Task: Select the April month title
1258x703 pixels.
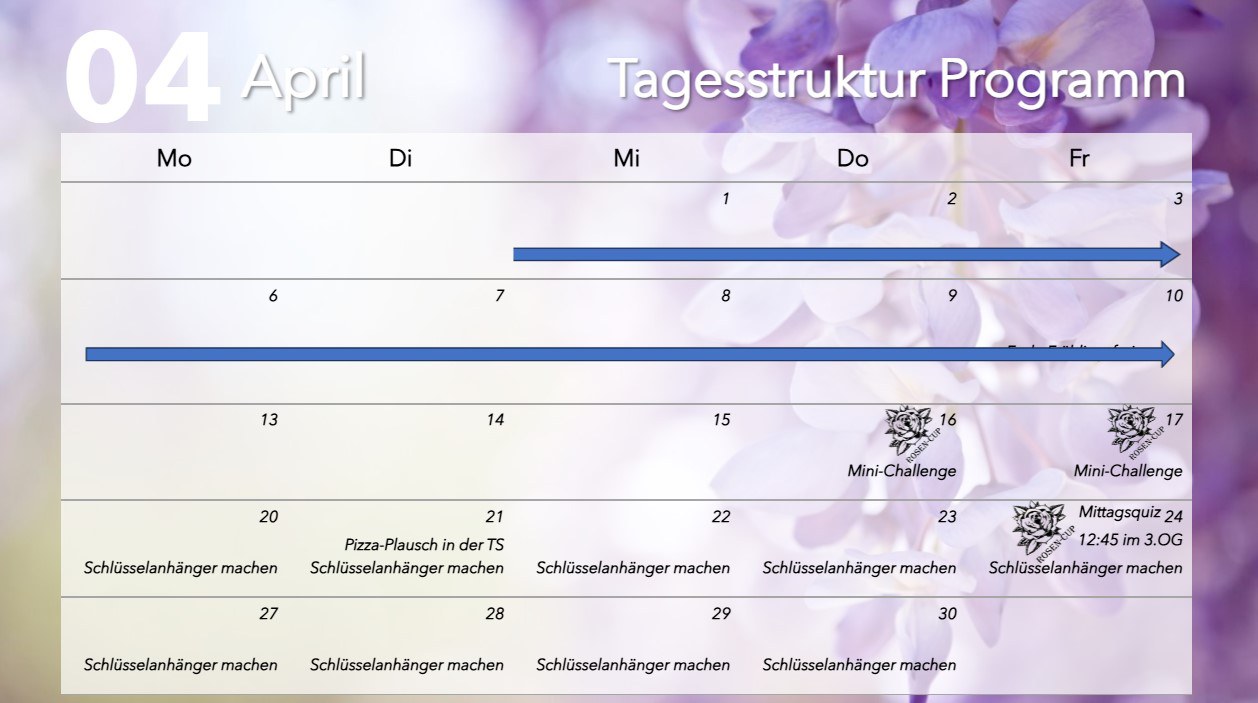Action: (x=305, y=78)
